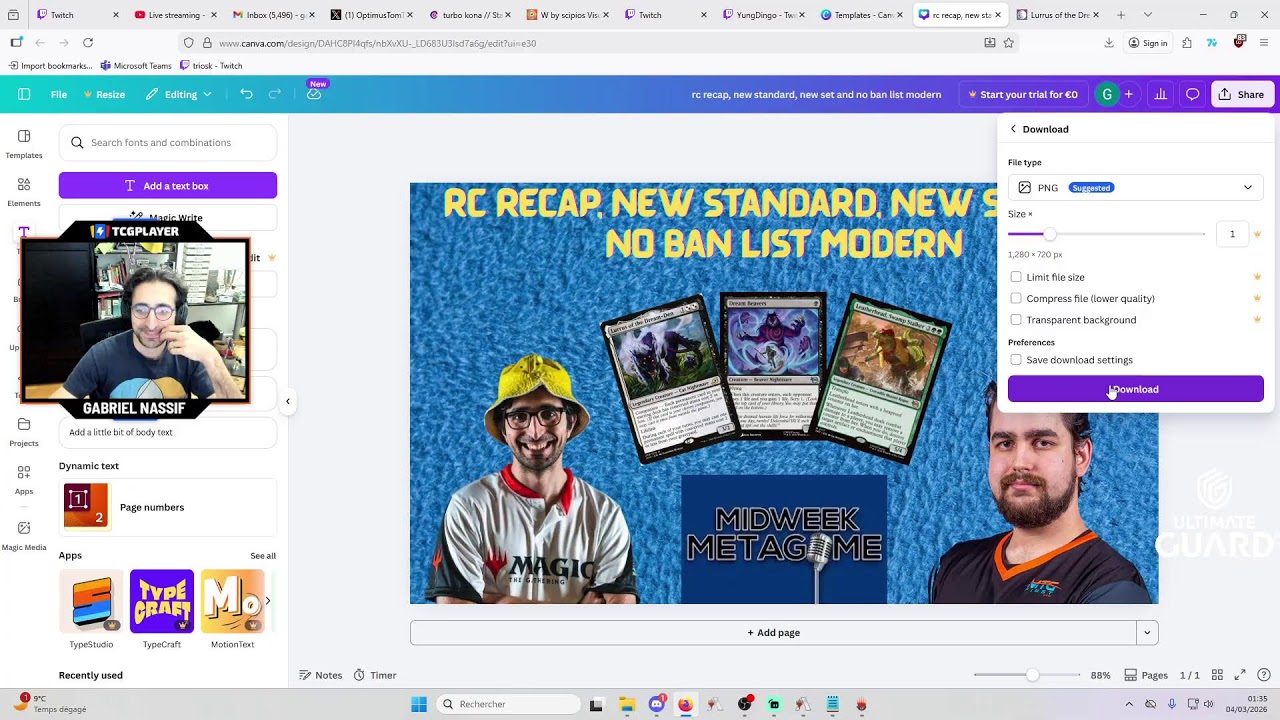Click the browser Reload button
1280x720 pixels.
(x=88, y=43)
